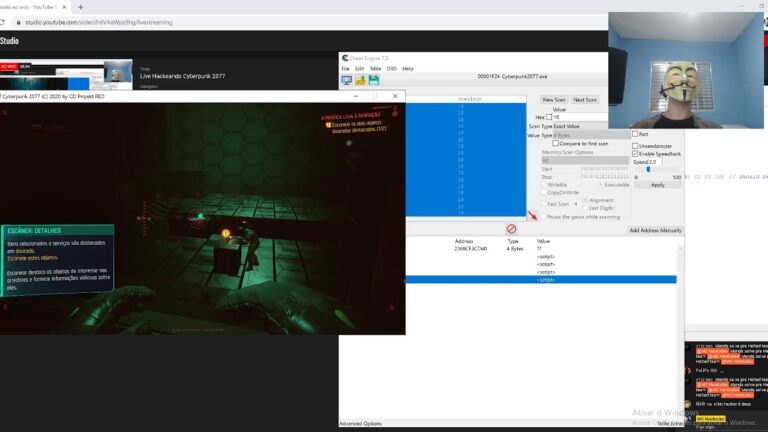Enable the Unrandomizer checkbox
This screenshot has width=768, height=432.
click(x=635, y=146)
